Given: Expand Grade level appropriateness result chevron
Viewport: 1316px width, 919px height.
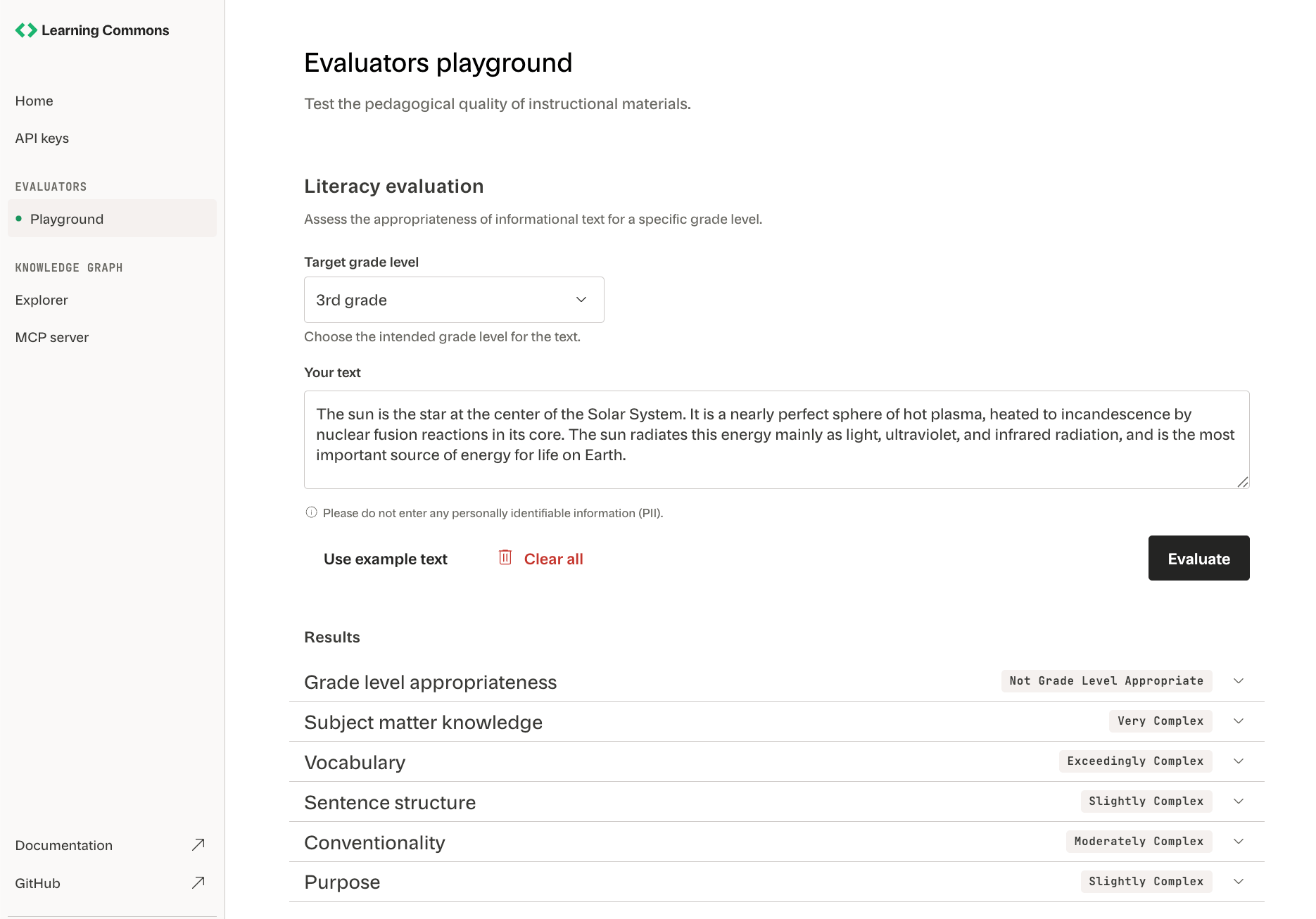Looking at the screenshot, I should [1239, 680].
